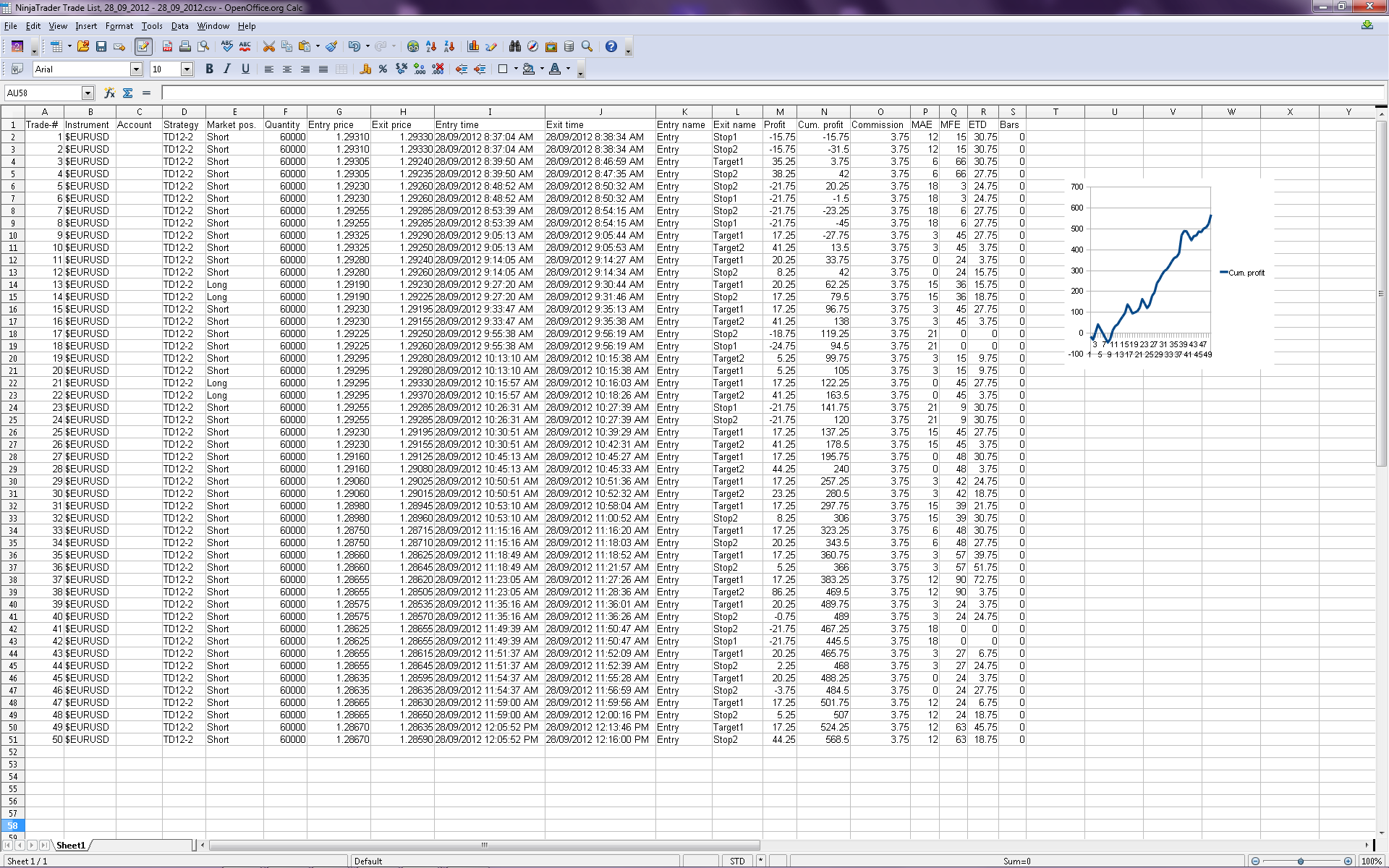
Task: Open the Tools menu
Action: [x=152, y=26]
